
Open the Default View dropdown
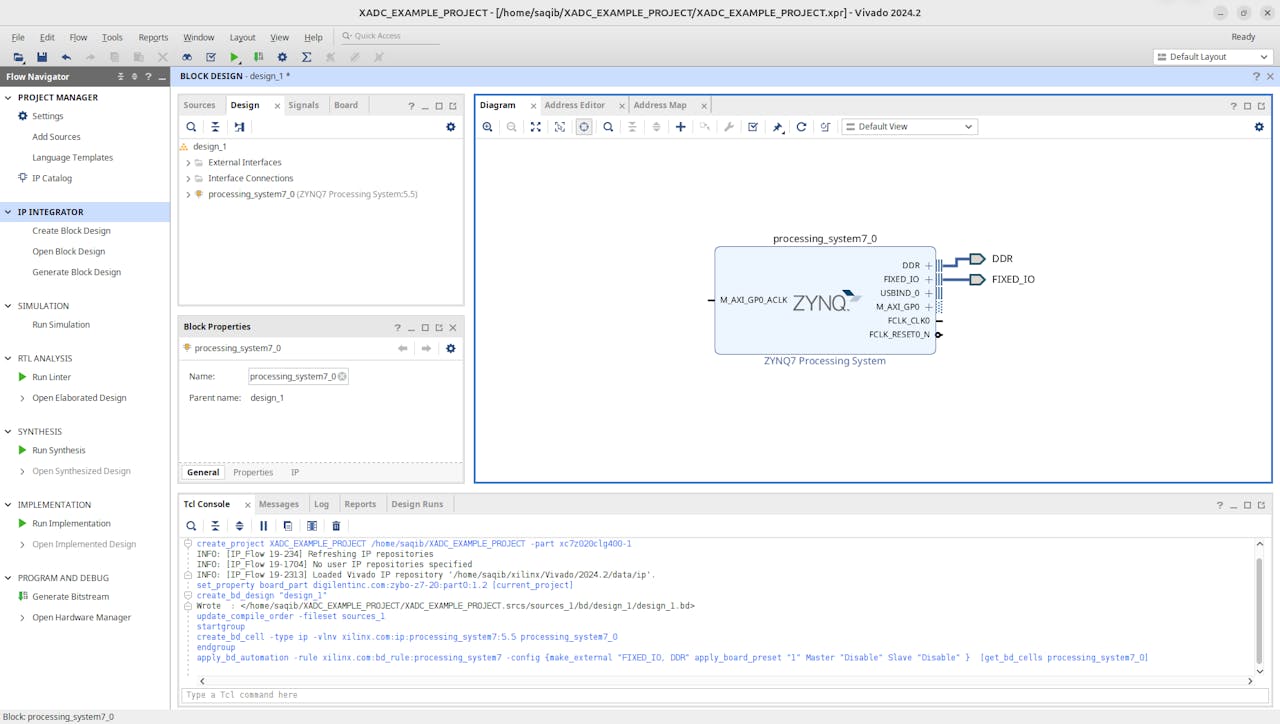909,127
